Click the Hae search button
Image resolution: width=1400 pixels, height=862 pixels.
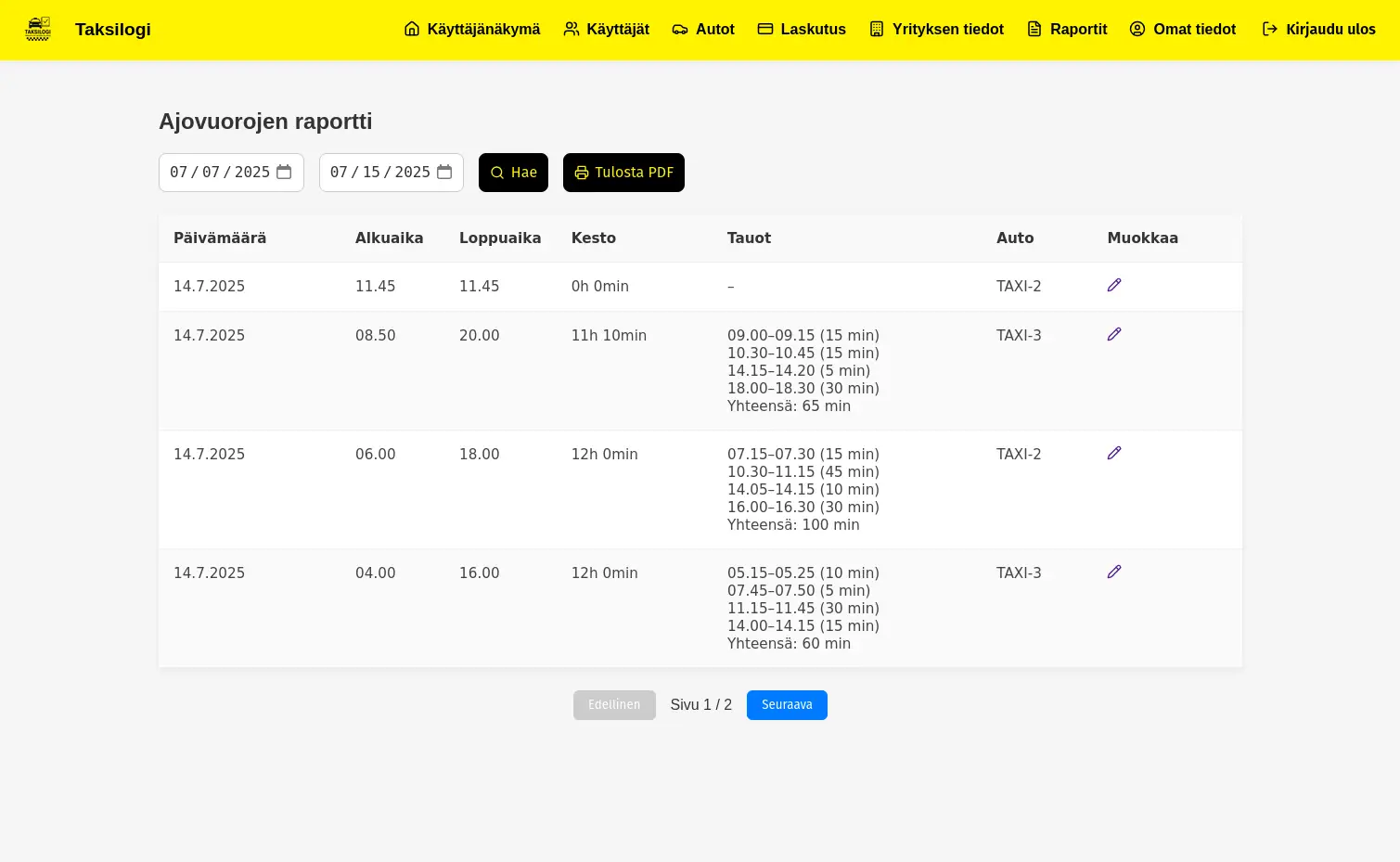(513, 173)
